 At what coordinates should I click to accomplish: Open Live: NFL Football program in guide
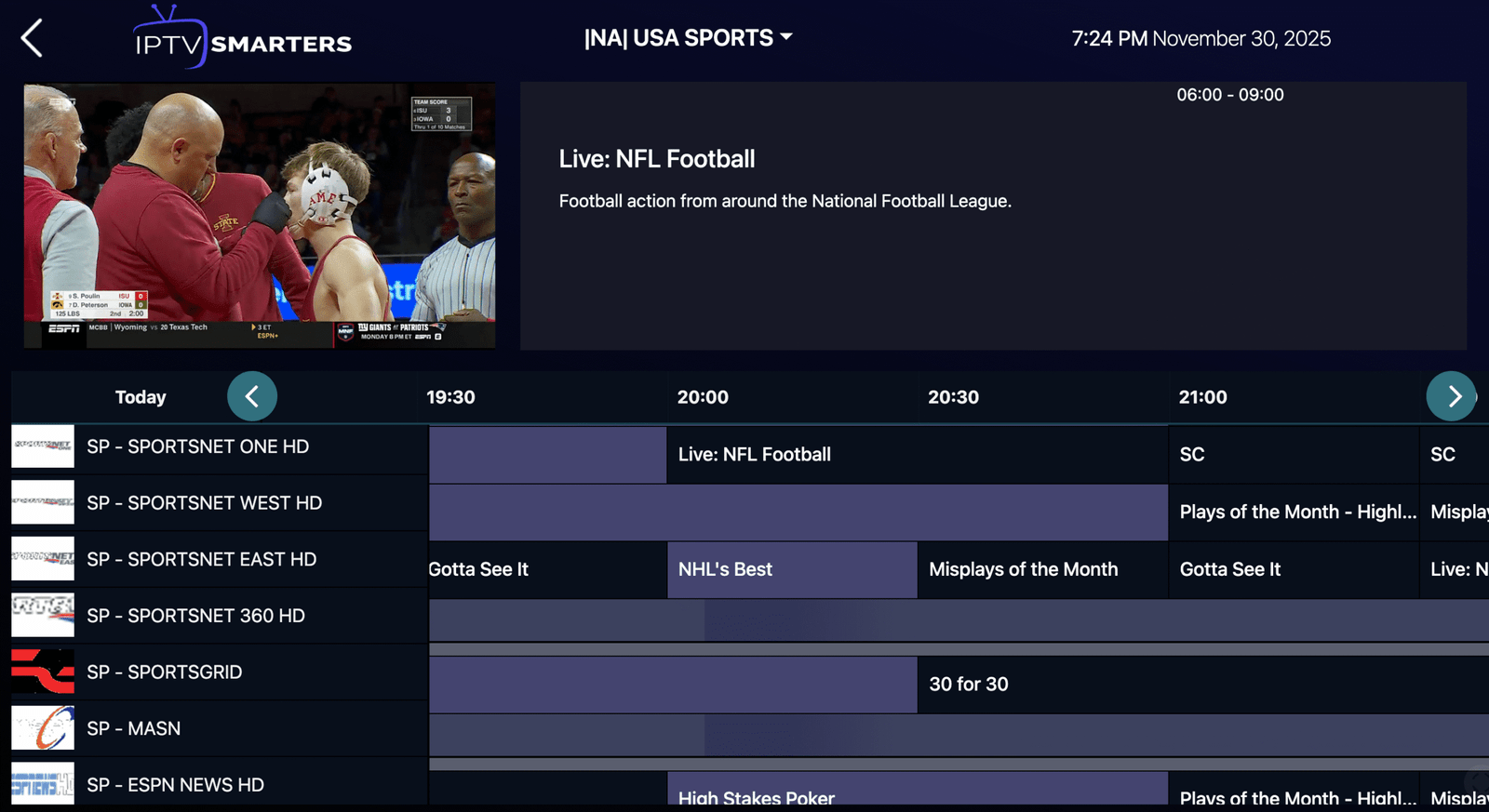[x=917, y=455]
